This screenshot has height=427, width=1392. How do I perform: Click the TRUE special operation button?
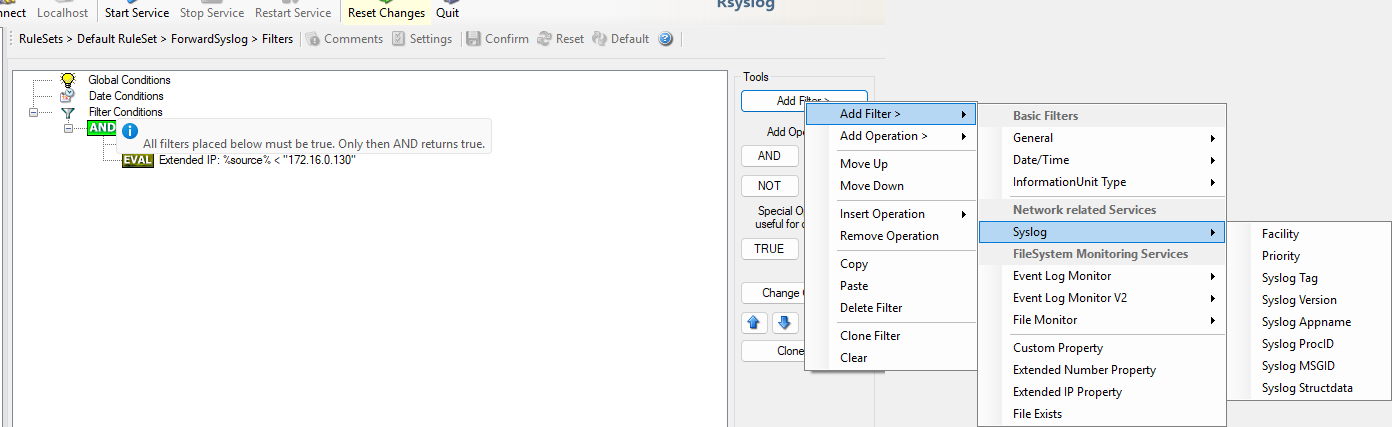769,249
